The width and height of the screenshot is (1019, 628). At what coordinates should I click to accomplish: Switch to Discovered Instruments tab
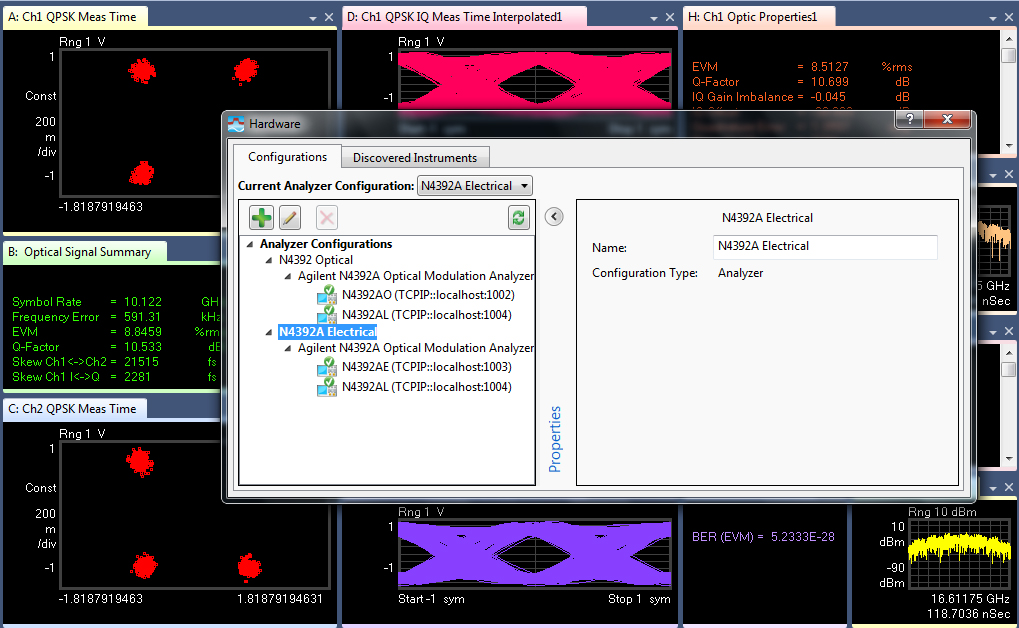(415, 157)
